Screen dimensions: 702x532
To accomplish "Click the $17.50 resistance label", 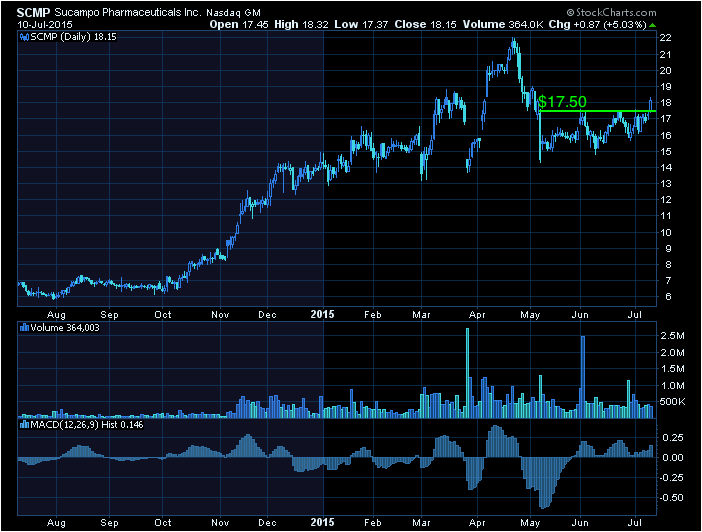I will pyautogui.click(x=562, y=102).
